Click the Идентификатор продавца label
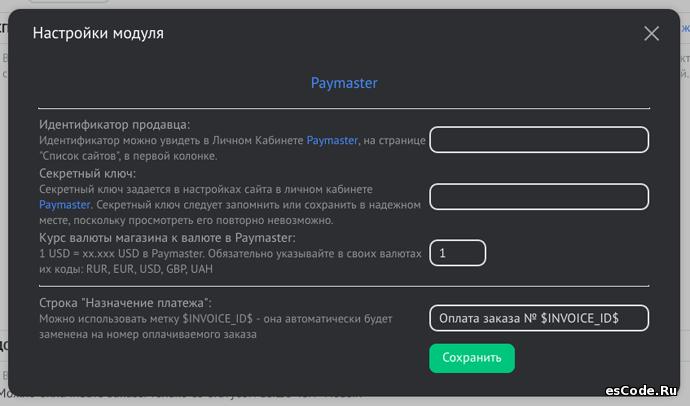The height and width of the screenshot is (406, 690). 114,125
